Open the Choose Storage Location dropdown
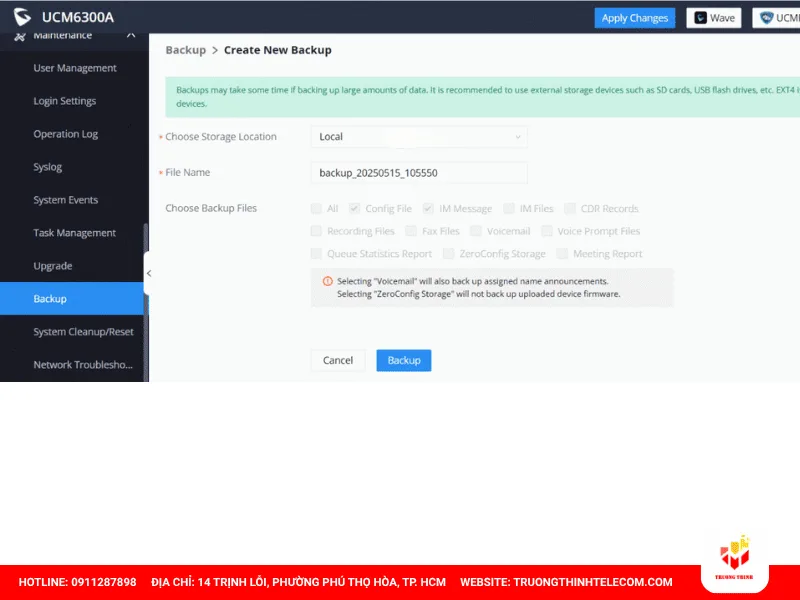This screenshot has height=600, width=800. point(419,137)
